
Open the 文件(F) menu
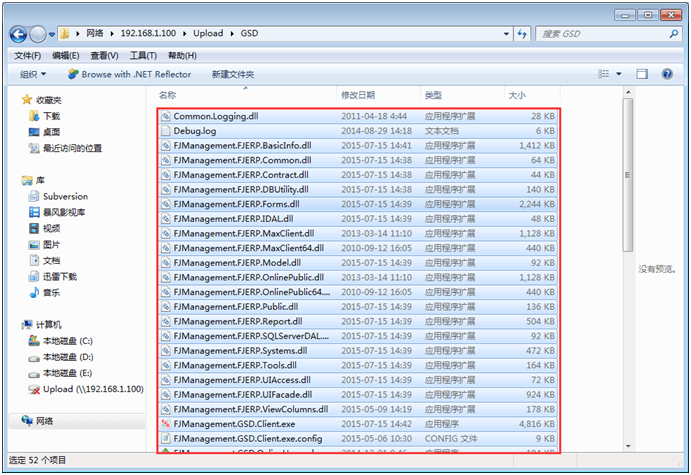pos(27,56)
